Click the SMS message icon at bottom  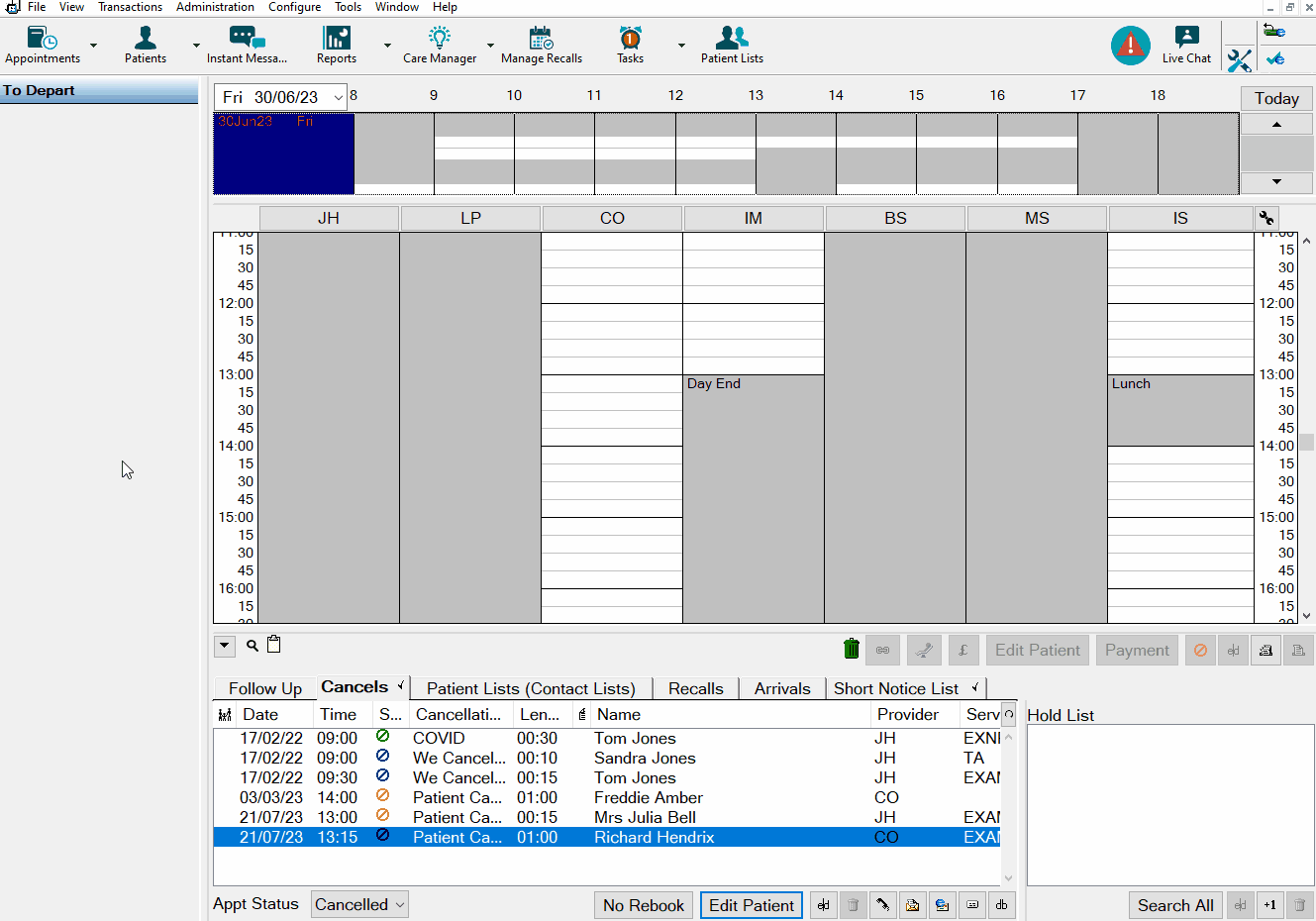pos(971,905)
